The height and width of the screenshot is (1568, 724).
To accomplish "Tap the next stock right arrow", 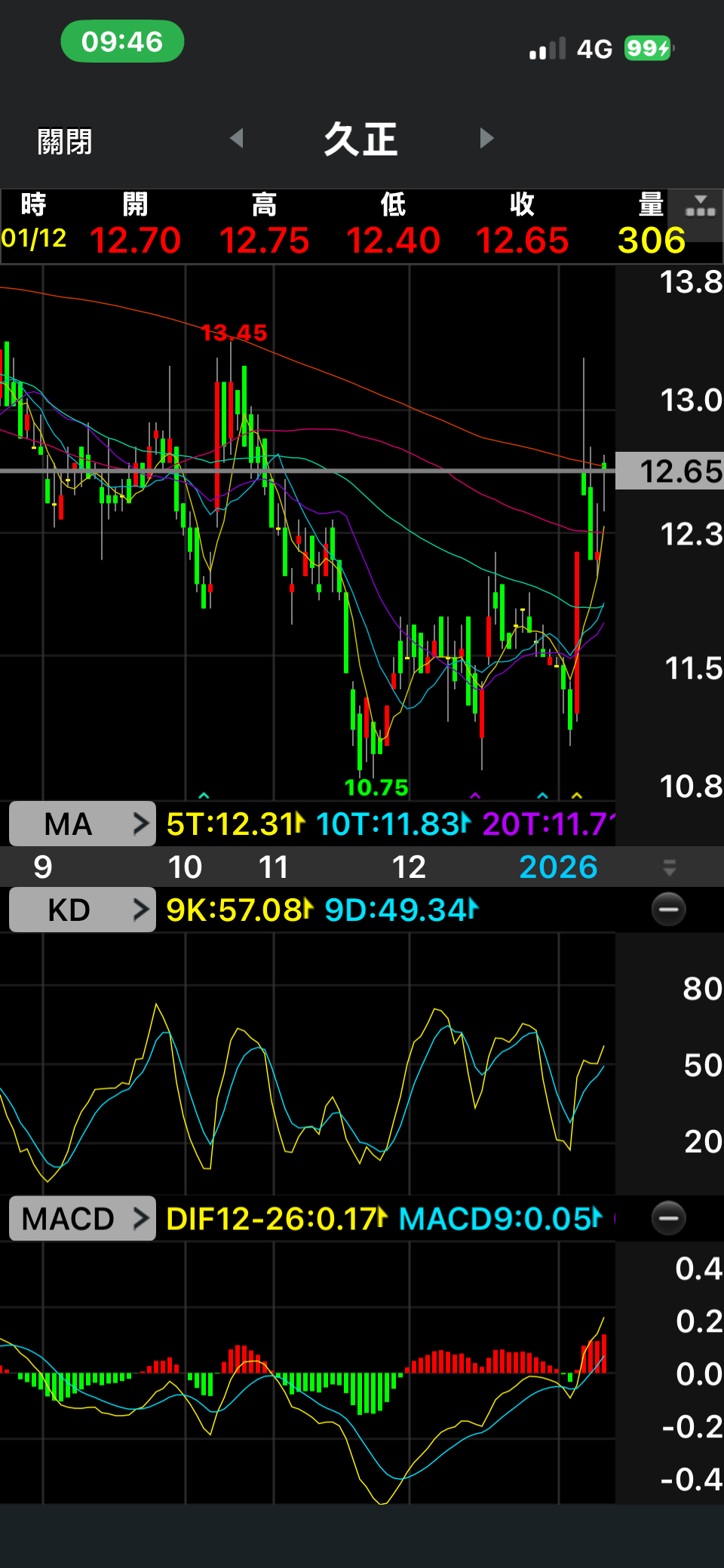I will [486, 138].
